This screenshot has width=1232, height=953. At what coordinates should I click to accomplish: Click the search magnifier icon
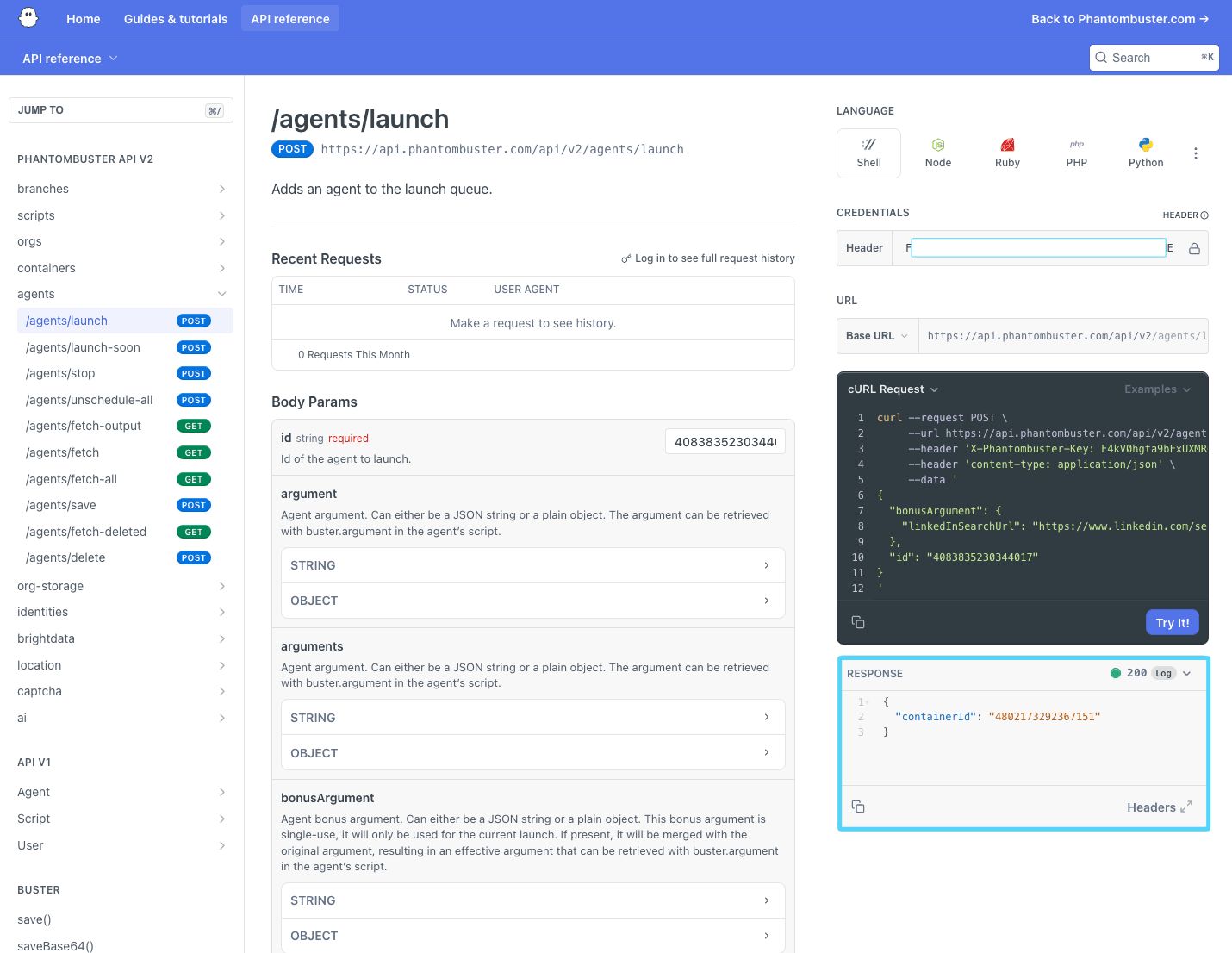click(1101, 58)
